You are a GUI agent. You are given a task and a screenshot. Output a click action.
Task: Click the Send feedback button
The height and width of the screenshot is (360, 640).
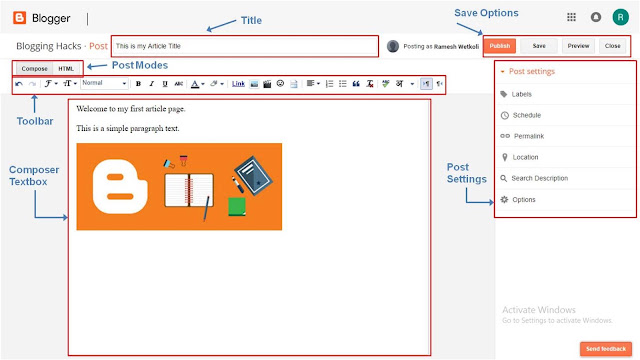606,349
